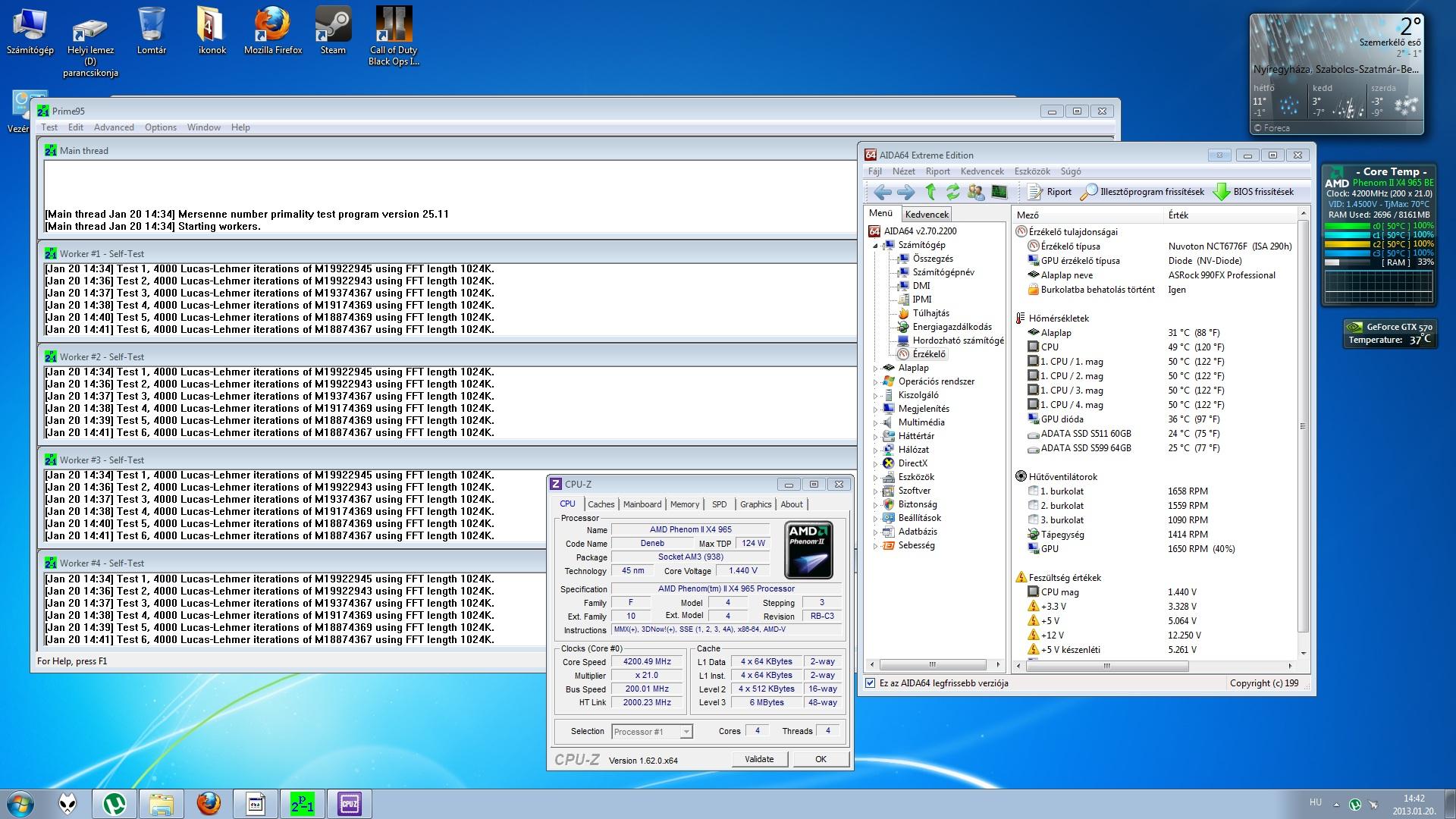Click the Back arrow in AIDA64 toolbar
This screenshot has width=1456, height=819.
tap(882, 192)
